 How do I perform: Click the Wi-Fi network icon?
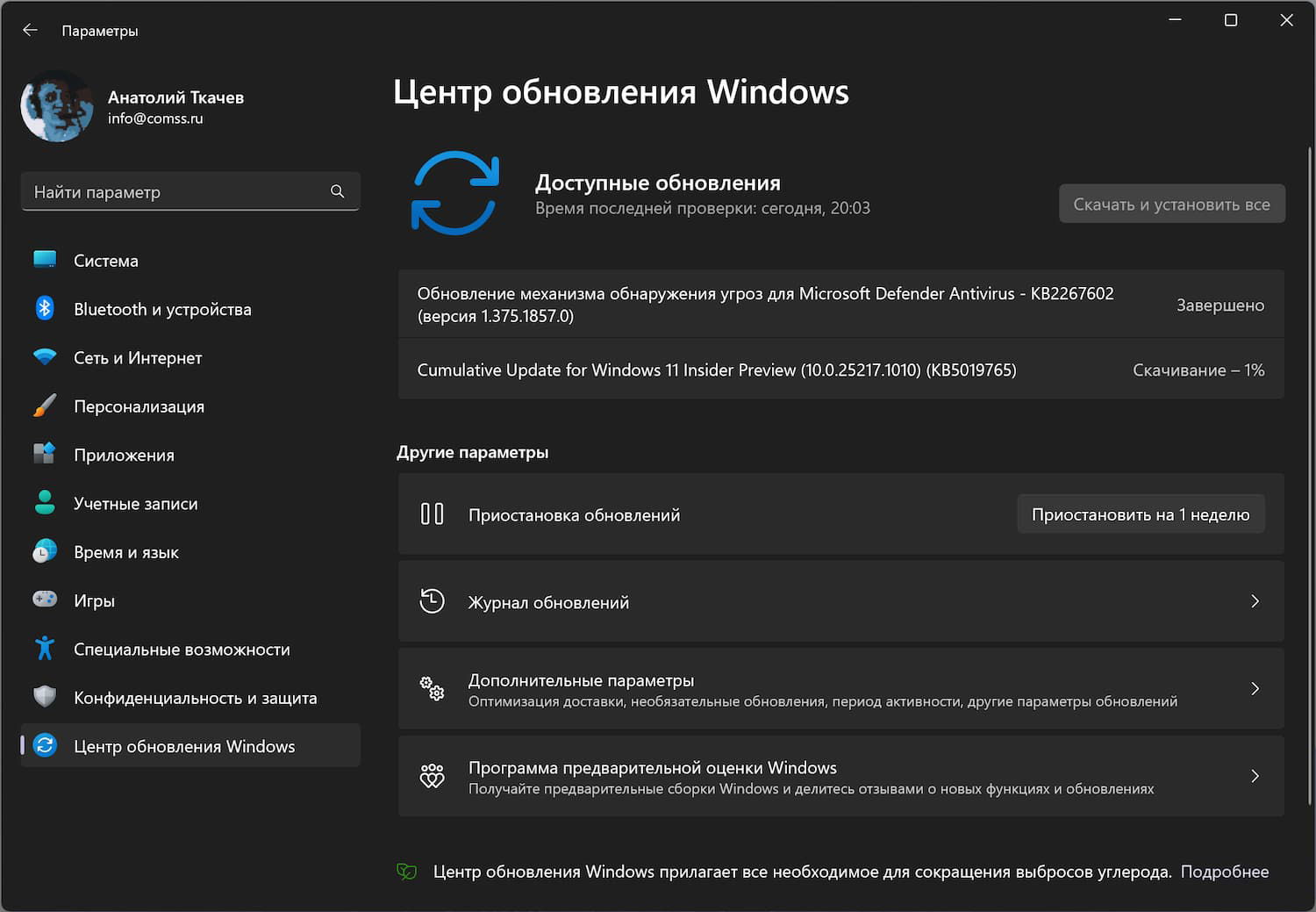[45, 357]
